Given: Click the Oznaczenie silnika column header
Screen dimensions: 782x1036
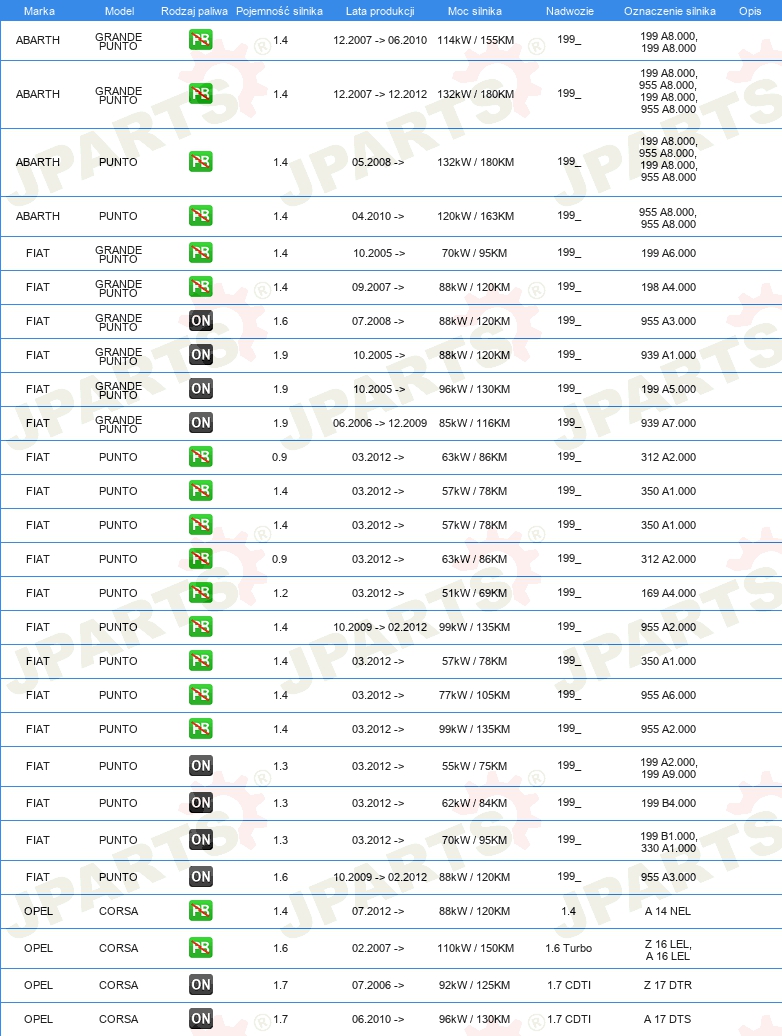Looking at the screenshot, I should click(x=670, y=11).
